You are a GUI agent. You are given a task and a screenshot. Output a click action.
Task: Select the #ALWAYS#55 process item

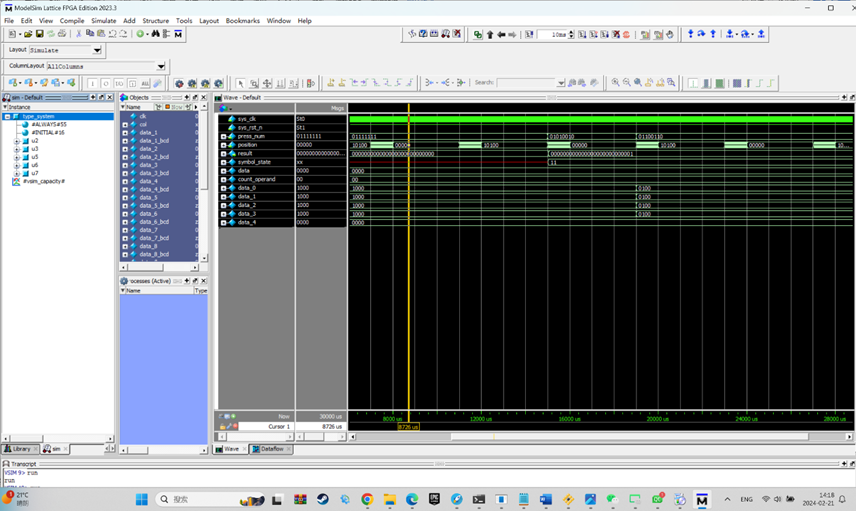tap(49, 124)
